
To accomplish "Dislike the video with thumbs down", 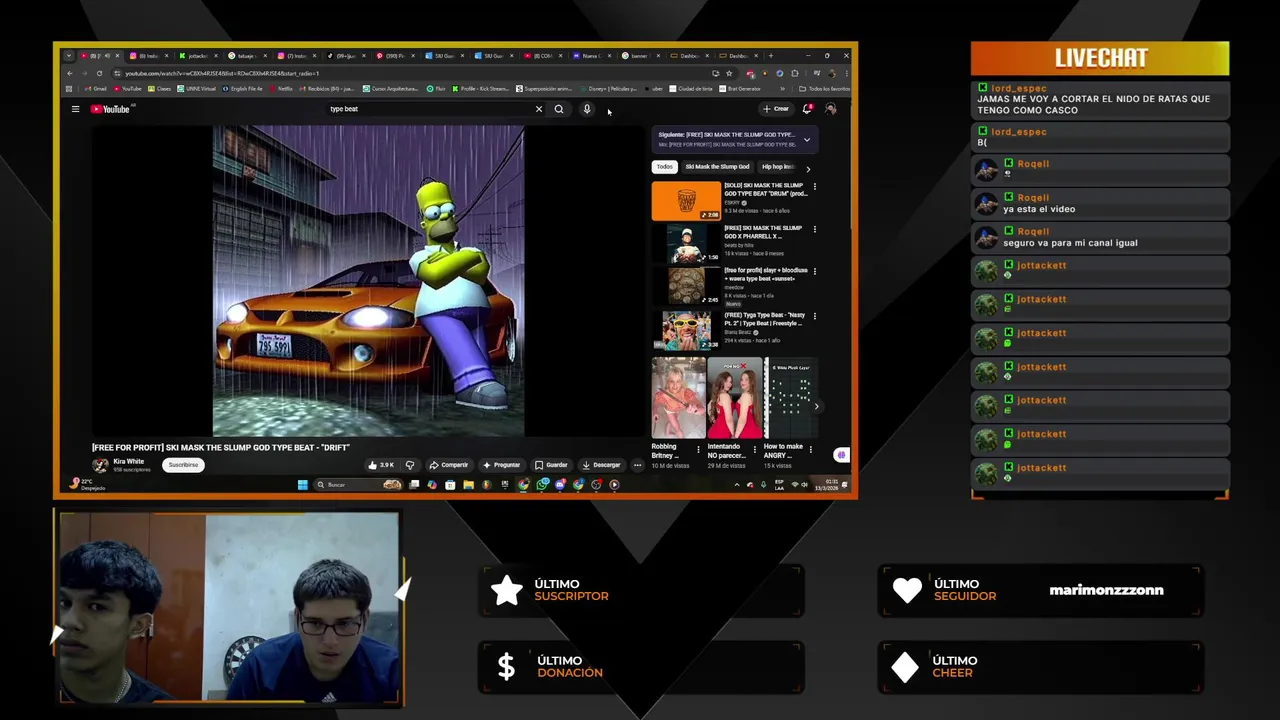I will click(x=409, y=465).
